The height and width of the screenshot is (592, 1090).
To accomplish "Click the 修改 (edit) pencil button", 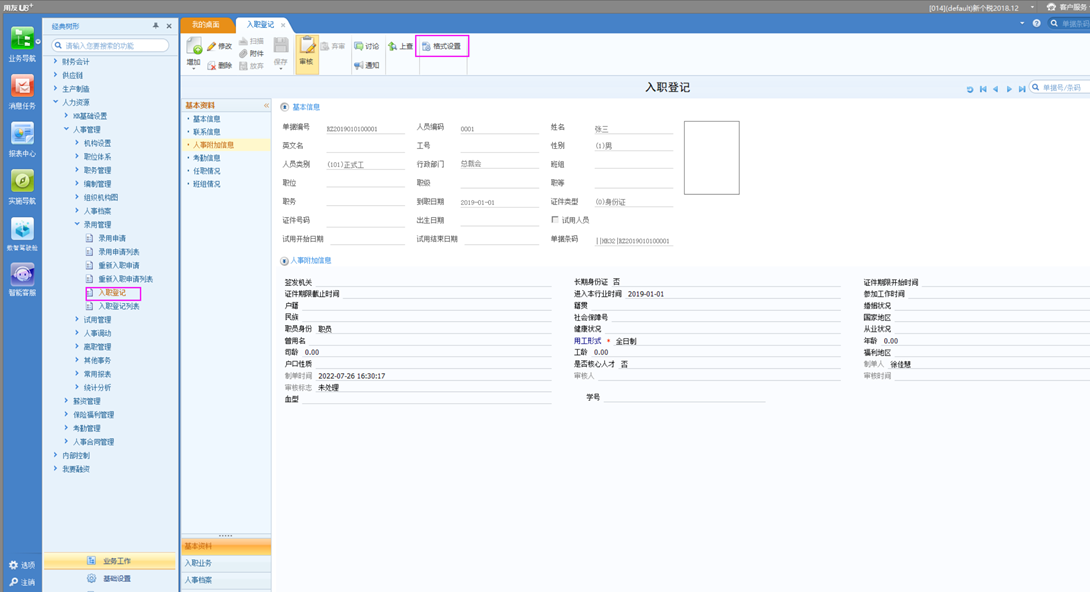I will pyautogui.click(x=220, y=47).
